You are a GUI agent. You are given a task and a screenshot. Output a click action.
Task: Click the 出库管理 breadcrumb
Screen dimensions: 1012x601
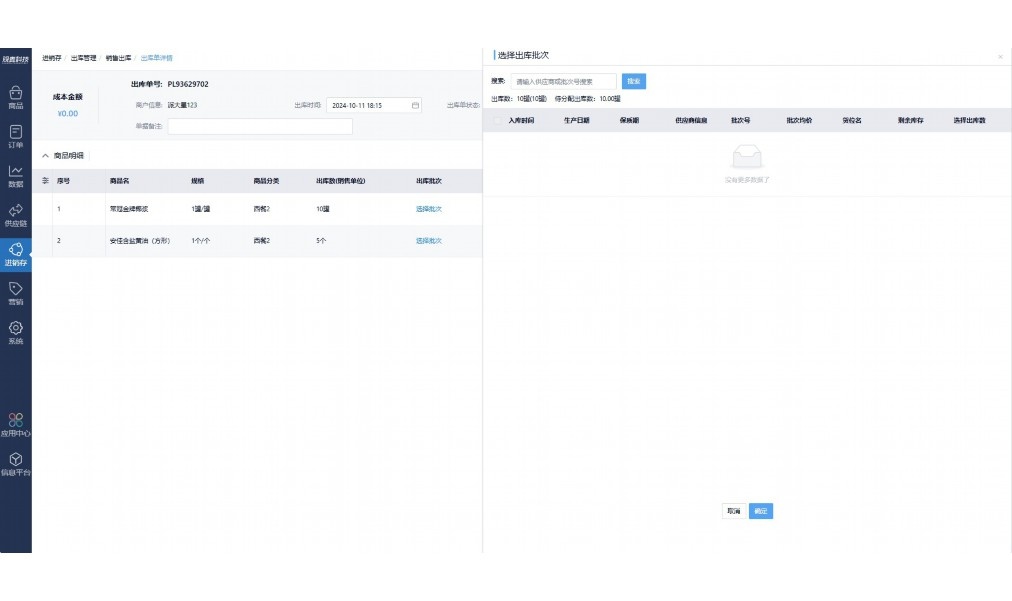(x=83, y=58)
